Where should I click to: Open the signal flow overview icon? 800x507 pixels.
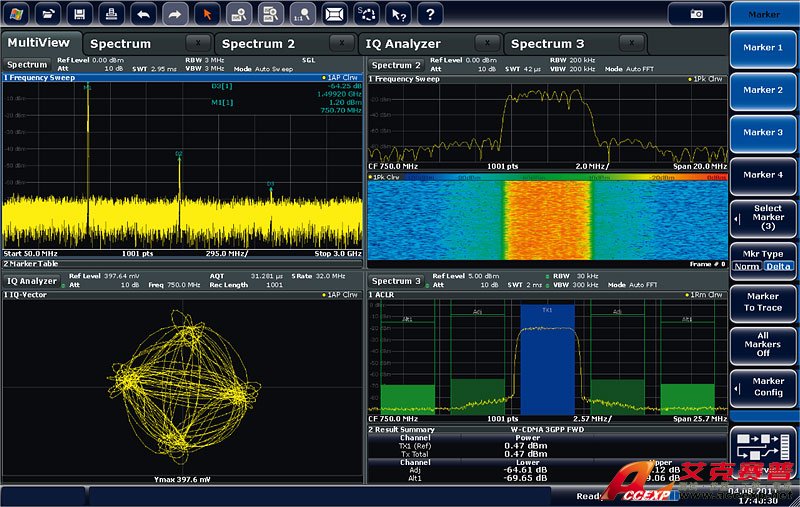click(762, 449)
